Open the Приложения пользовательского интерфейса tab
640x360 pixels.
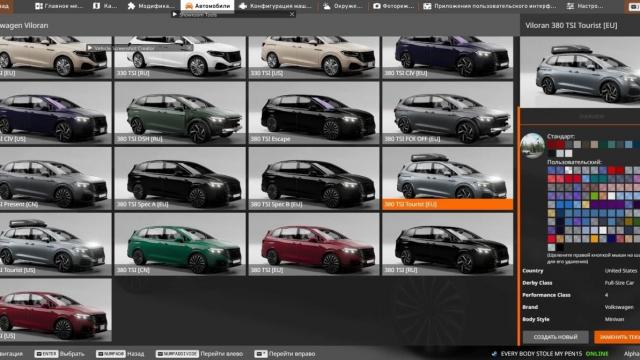point(489,6)
